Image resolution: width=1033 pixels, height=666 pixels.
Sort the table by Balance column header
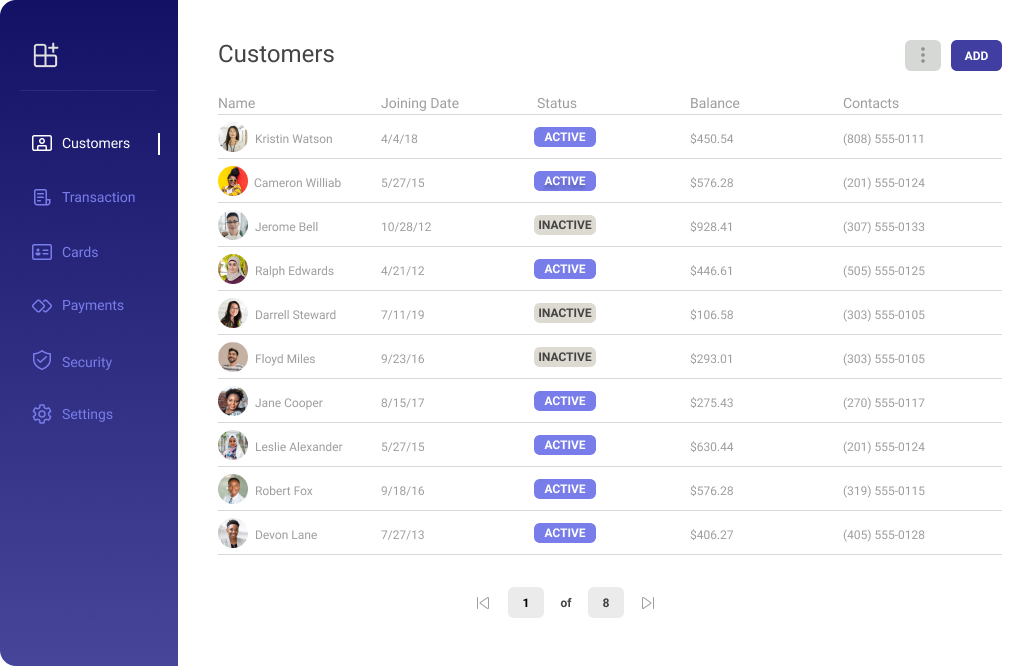coord(714,103)
